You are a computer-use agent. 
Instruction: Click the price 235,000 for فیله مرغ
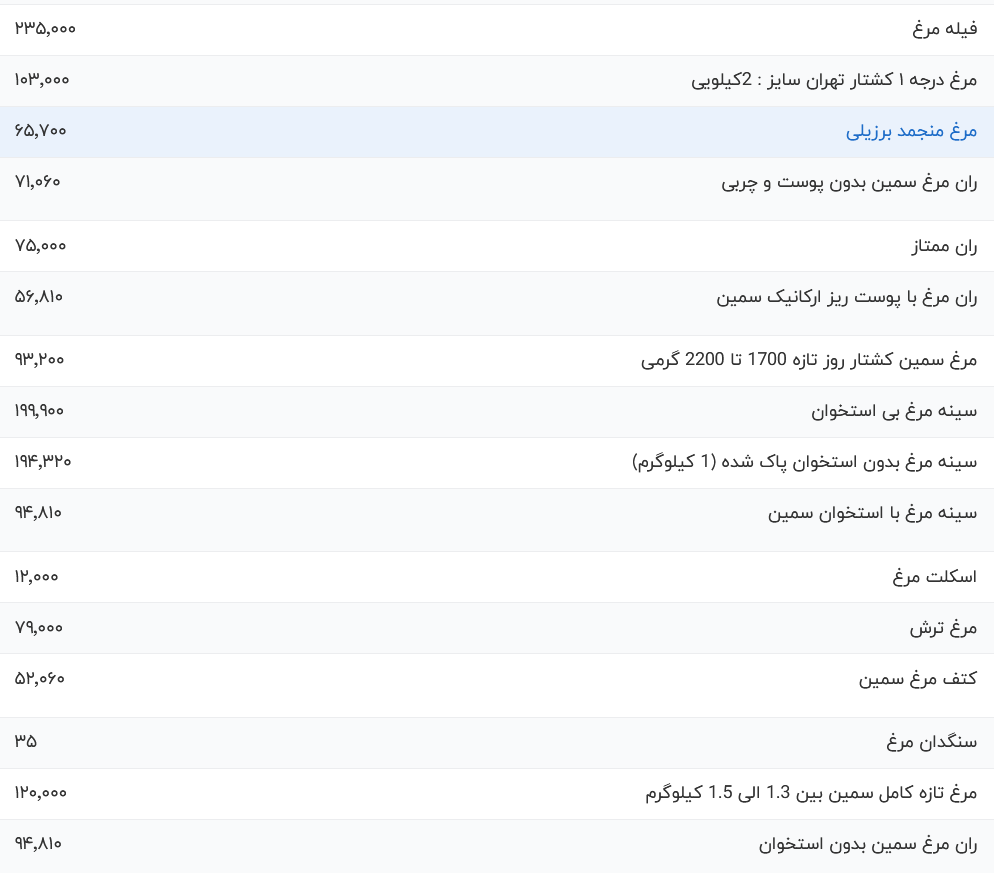pos(37,29)
